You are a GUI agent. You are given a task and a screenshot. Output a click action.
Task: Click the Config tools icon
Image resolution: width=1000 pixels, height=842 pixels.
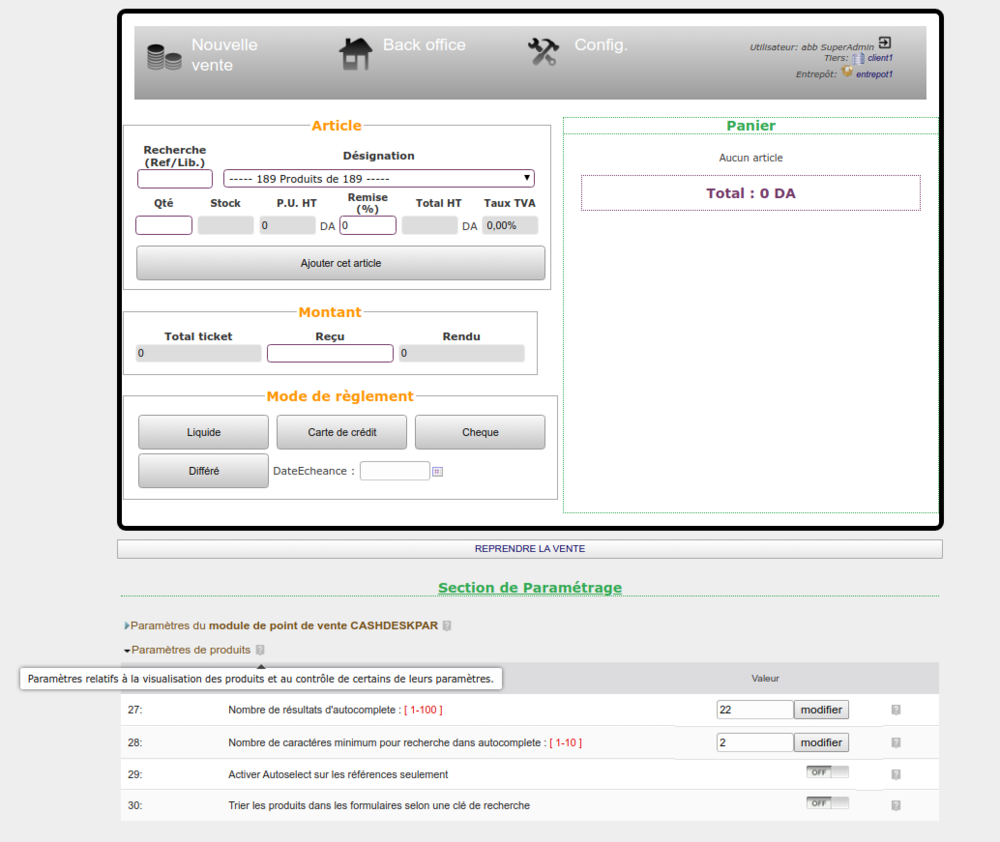coord(543,52)
